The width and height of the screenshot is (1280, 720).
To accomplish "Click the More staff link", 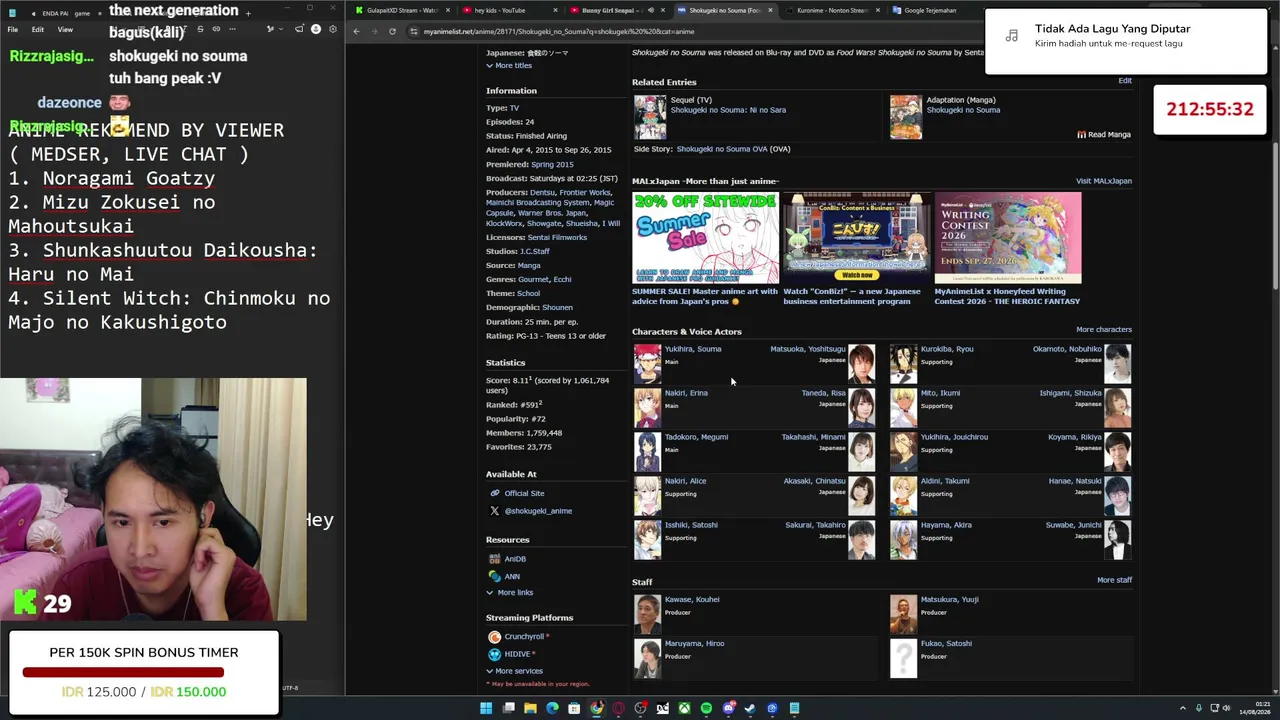I will coord(1114,580).
